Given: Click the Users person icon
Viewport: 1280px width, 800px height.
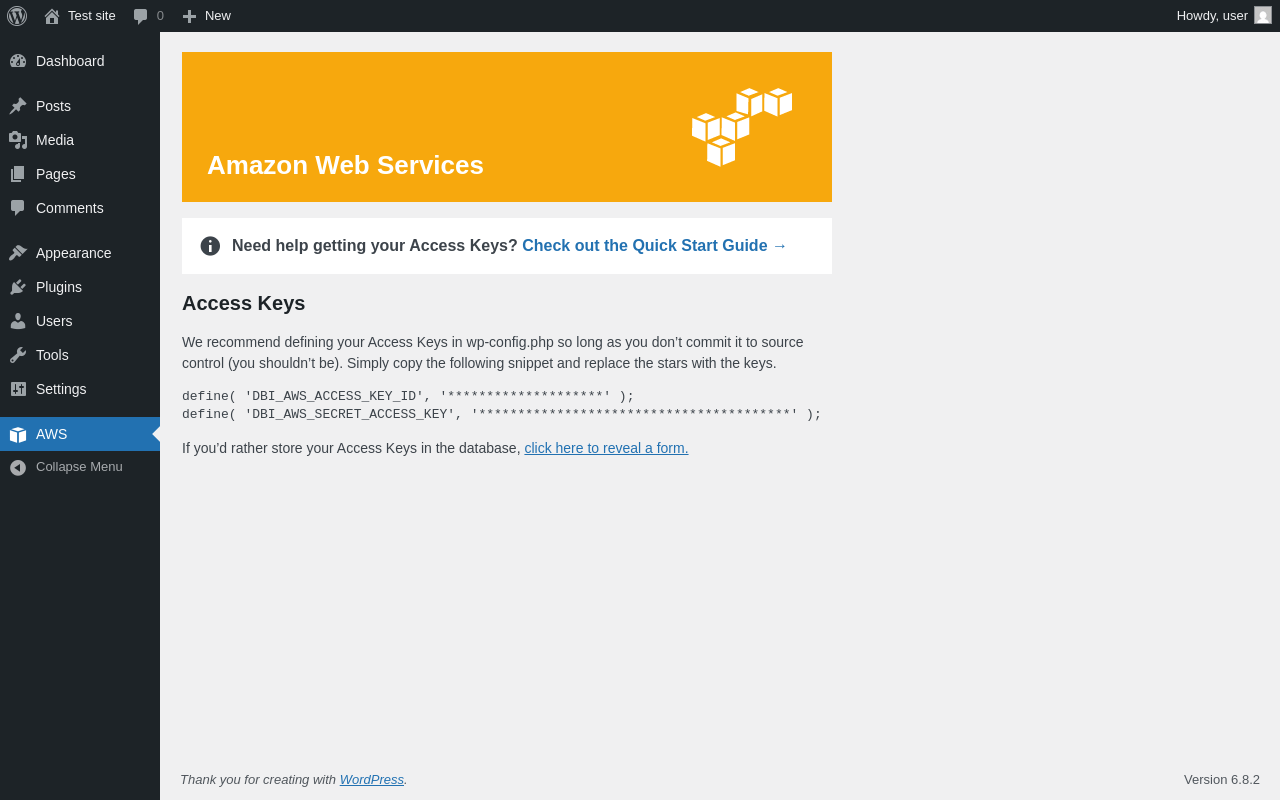Looking at the screenshot, I should click(x=18, y=321).
